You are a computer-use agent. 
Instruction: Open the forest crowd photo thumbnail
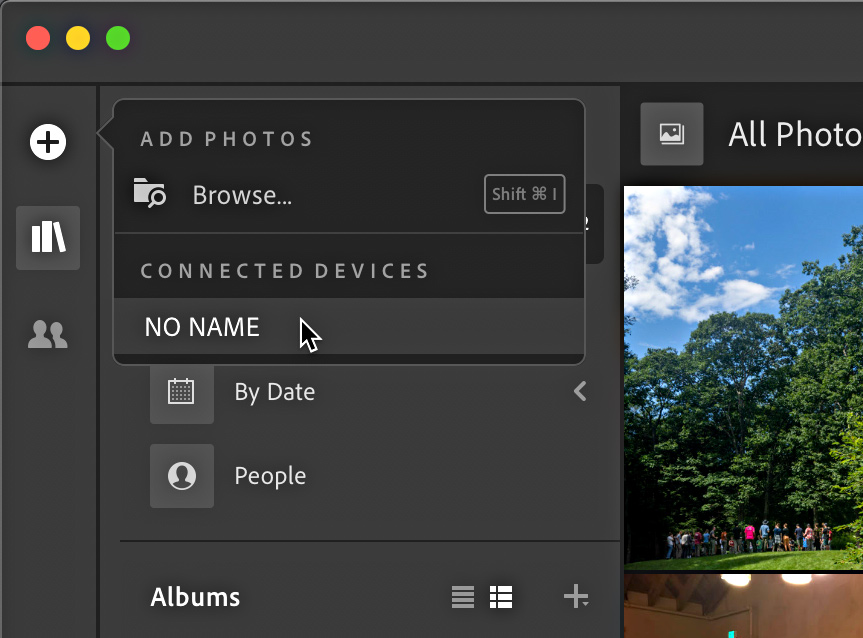pos(743,378)
